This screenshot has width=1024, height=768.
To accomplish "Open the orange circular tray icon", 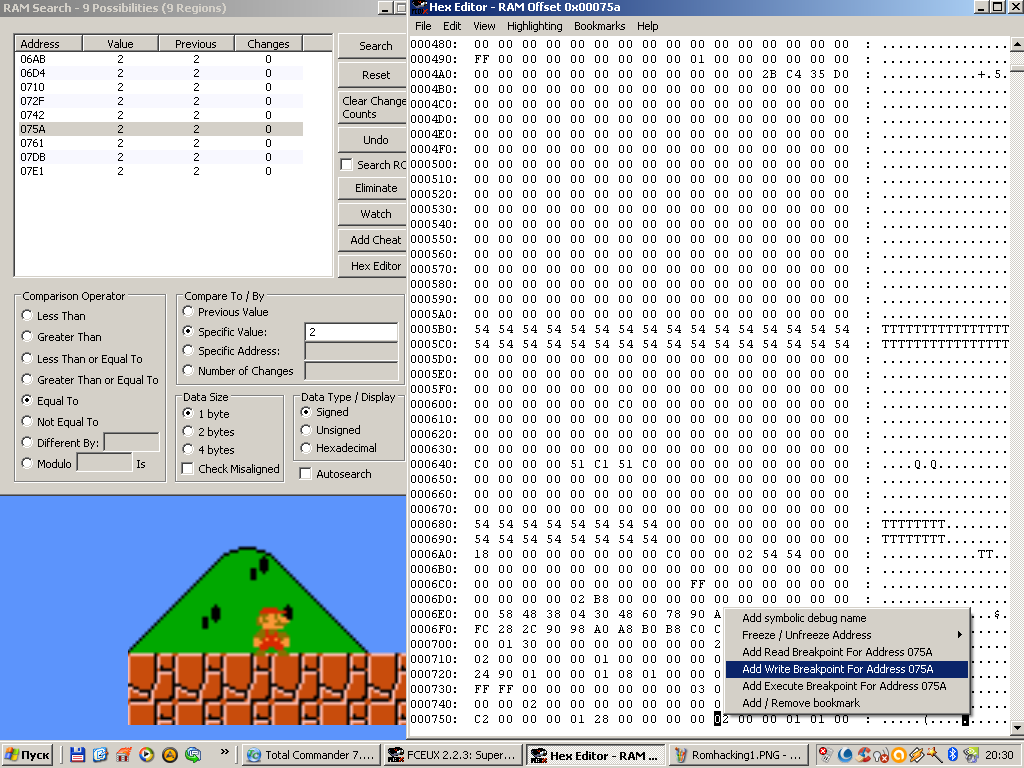I will coord(899,755).
